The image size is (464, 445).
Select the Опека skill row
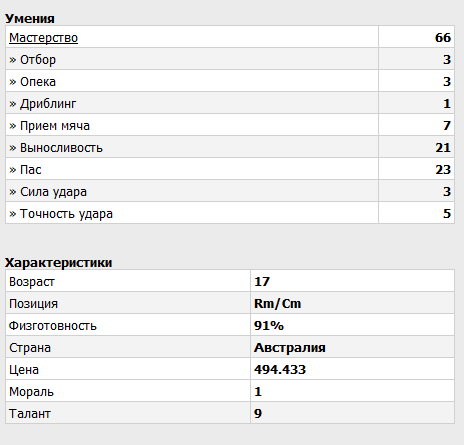point(230,81)
